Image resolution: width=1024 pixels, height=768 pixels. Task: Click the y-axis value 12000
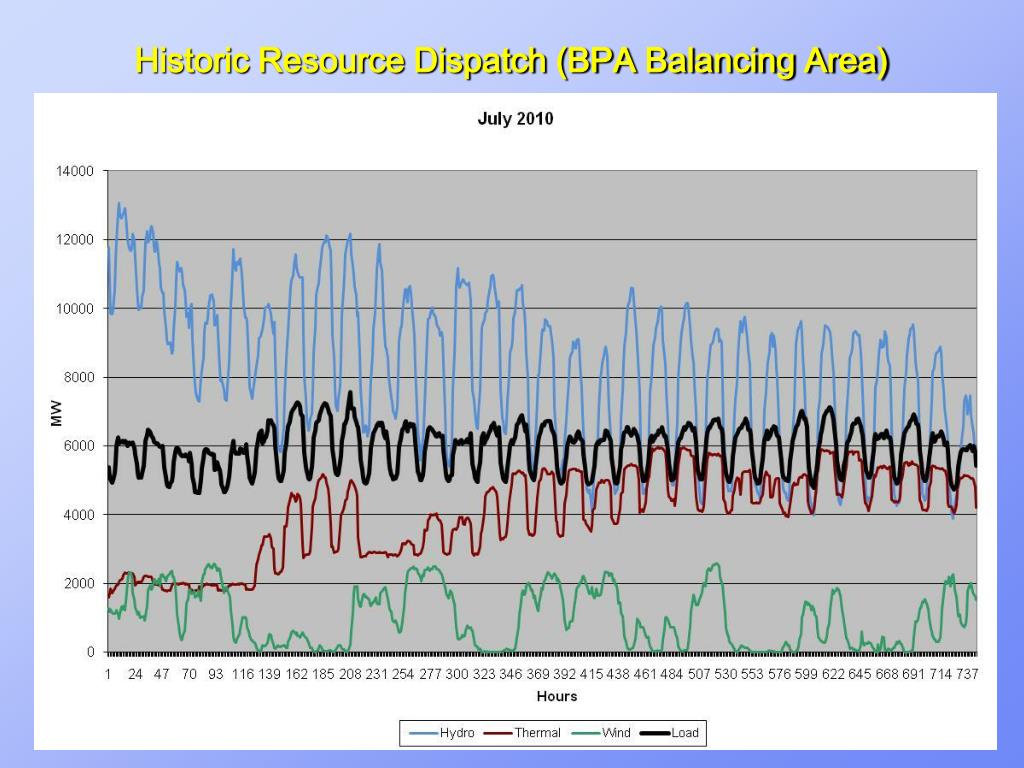point(75,240)
